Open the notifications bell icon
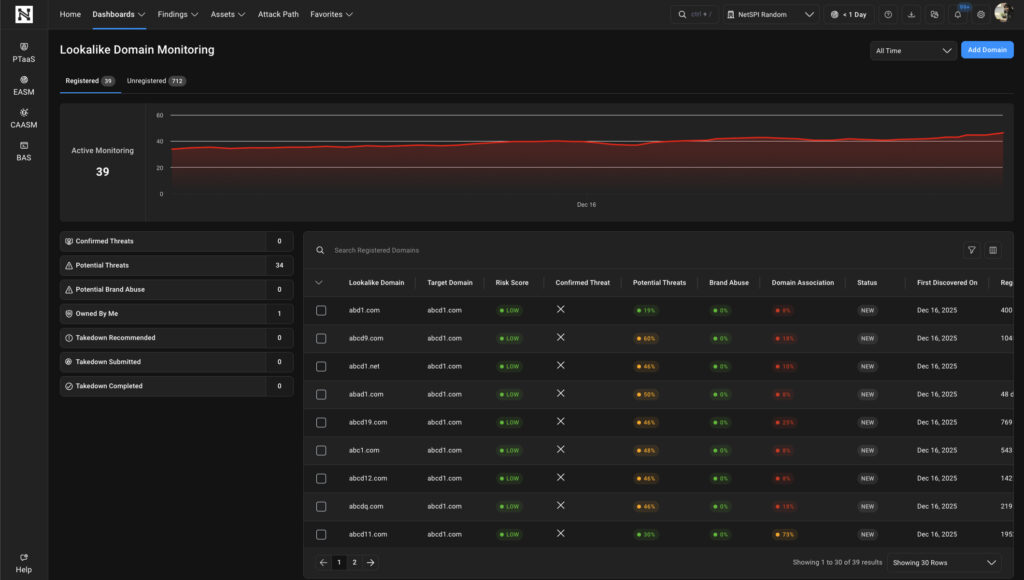Viewport: 1024px width, 580px height. 957,15
